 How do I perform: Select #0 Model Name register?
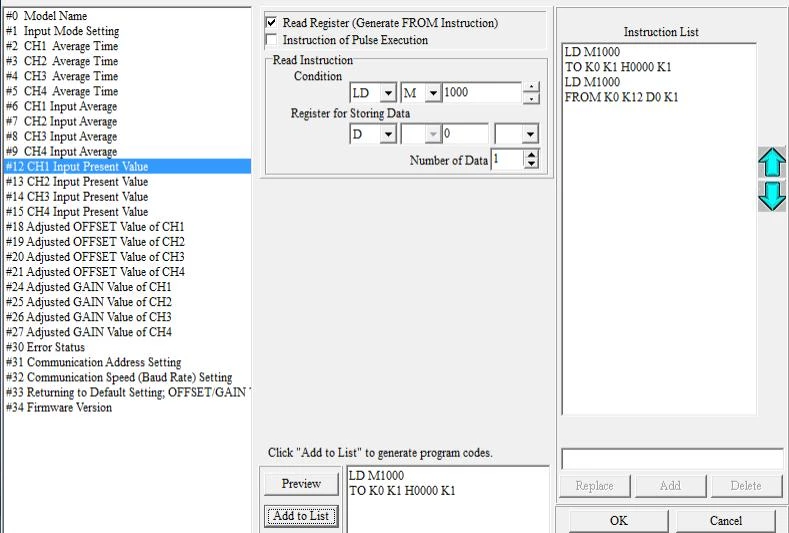tap(47, 16)
